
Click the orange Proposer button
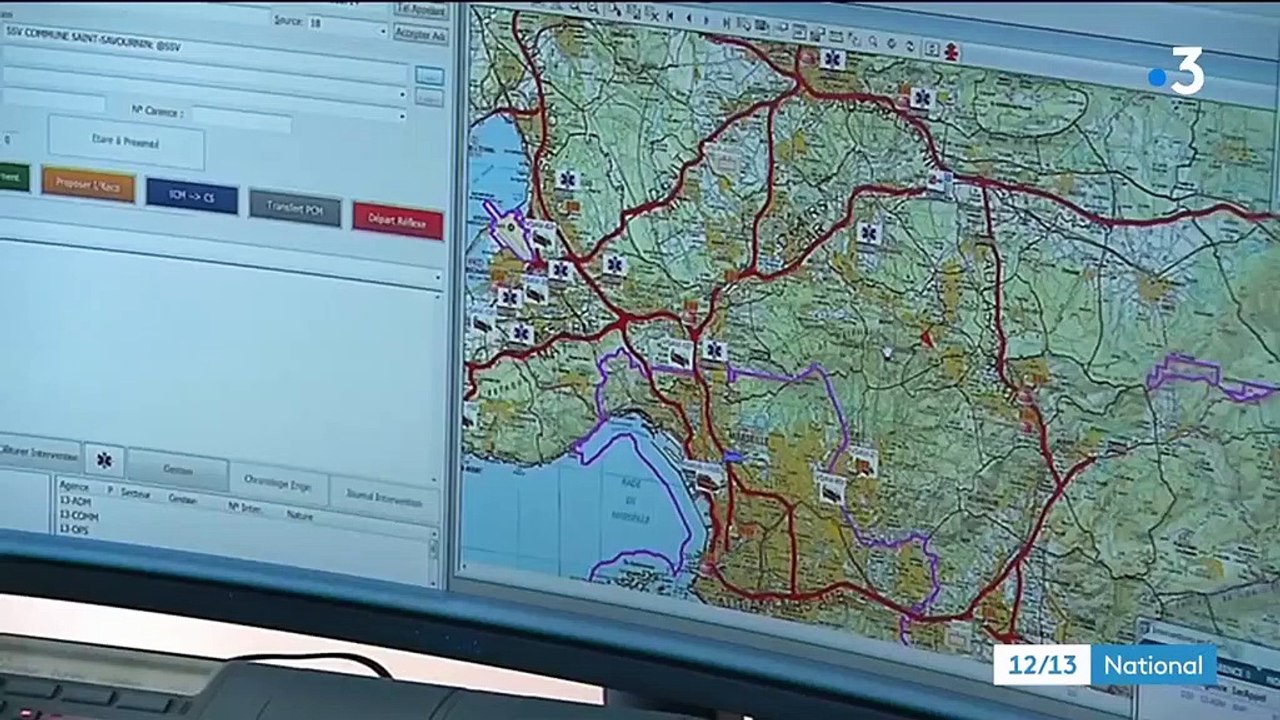point(88,186)
